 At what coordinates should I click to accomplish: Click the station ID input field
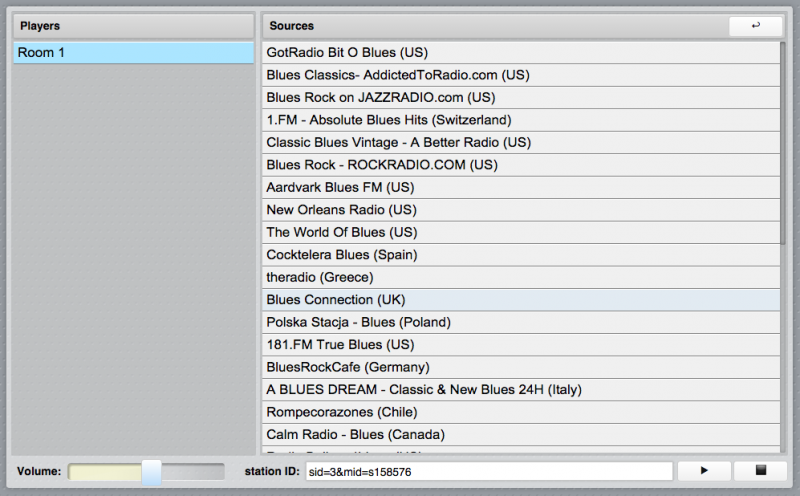point(489,472)
